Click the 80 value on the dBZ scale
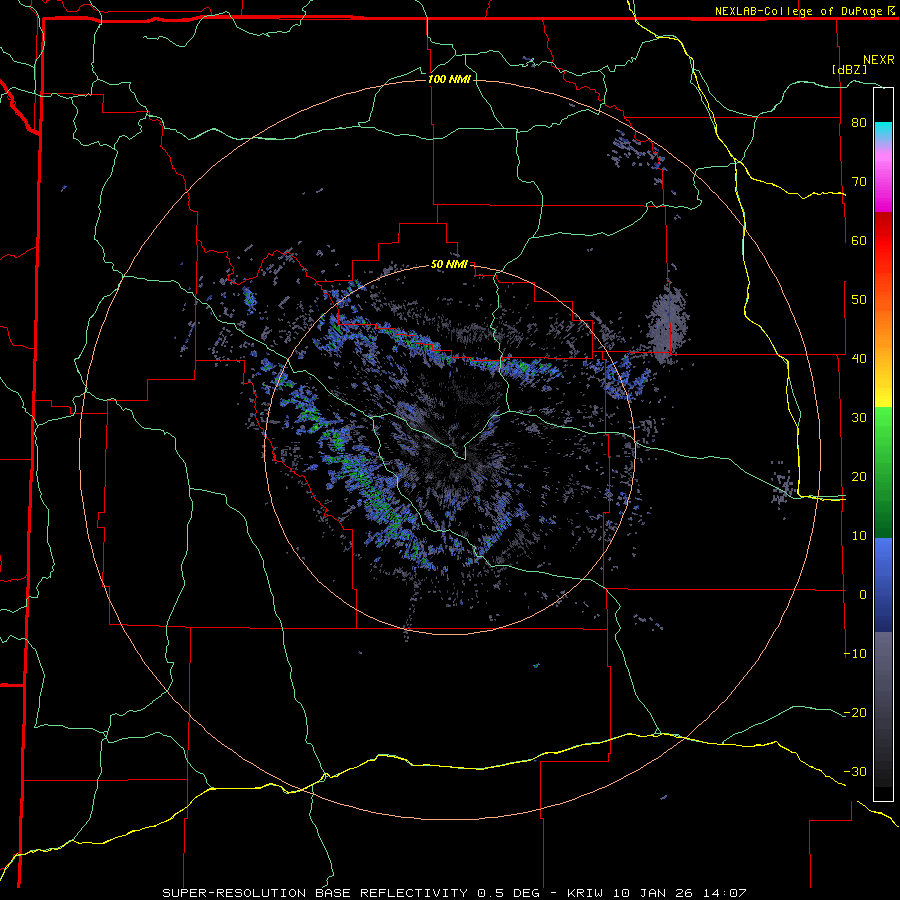This screenshot has width=900, height=900. tap(859, 123)
